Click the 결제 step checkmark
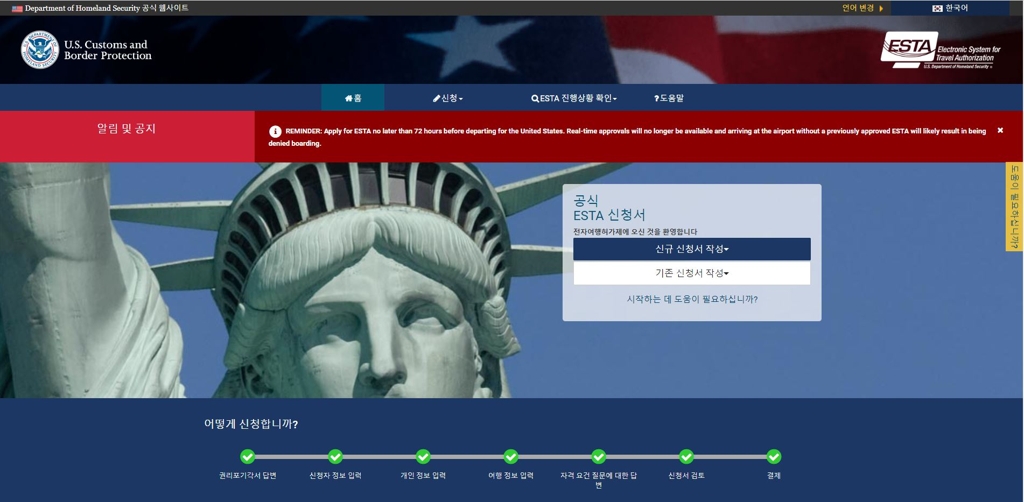 click(x=774, y=457)
